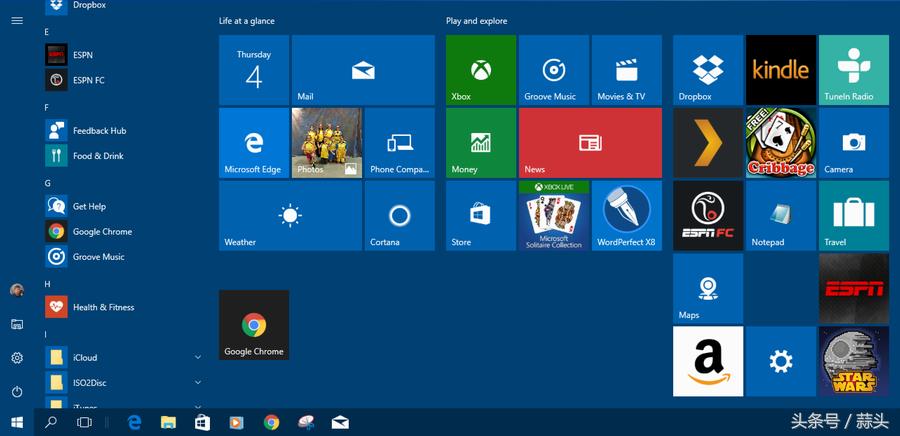Open the Power options button
The height and width of the screenshot is (436, 900).
[x=17, y=392]
